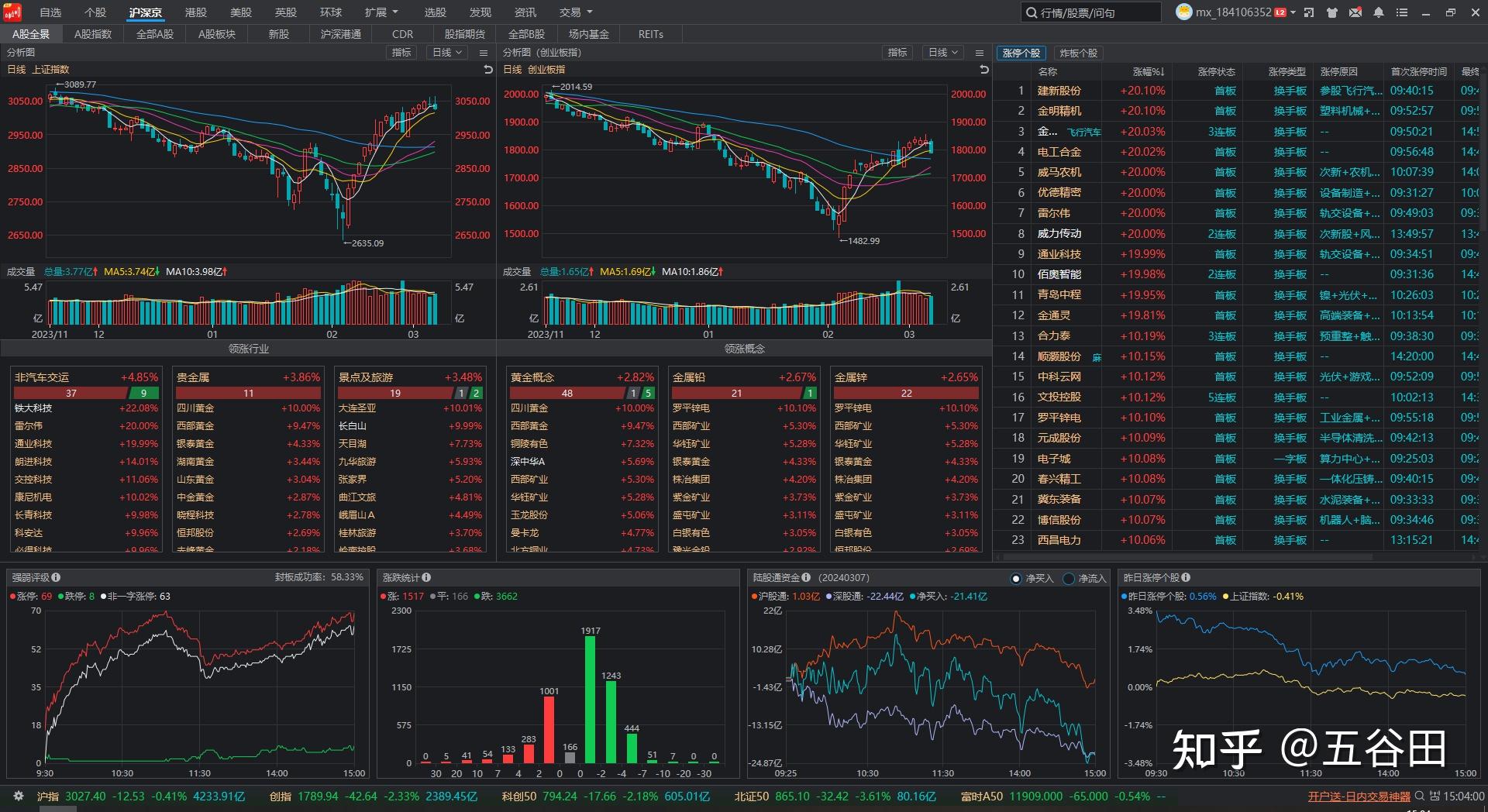
Task: Toggle the 上证指数 legend in the 昨日涨停个股 chart
Action: (x=1263, y=597)
